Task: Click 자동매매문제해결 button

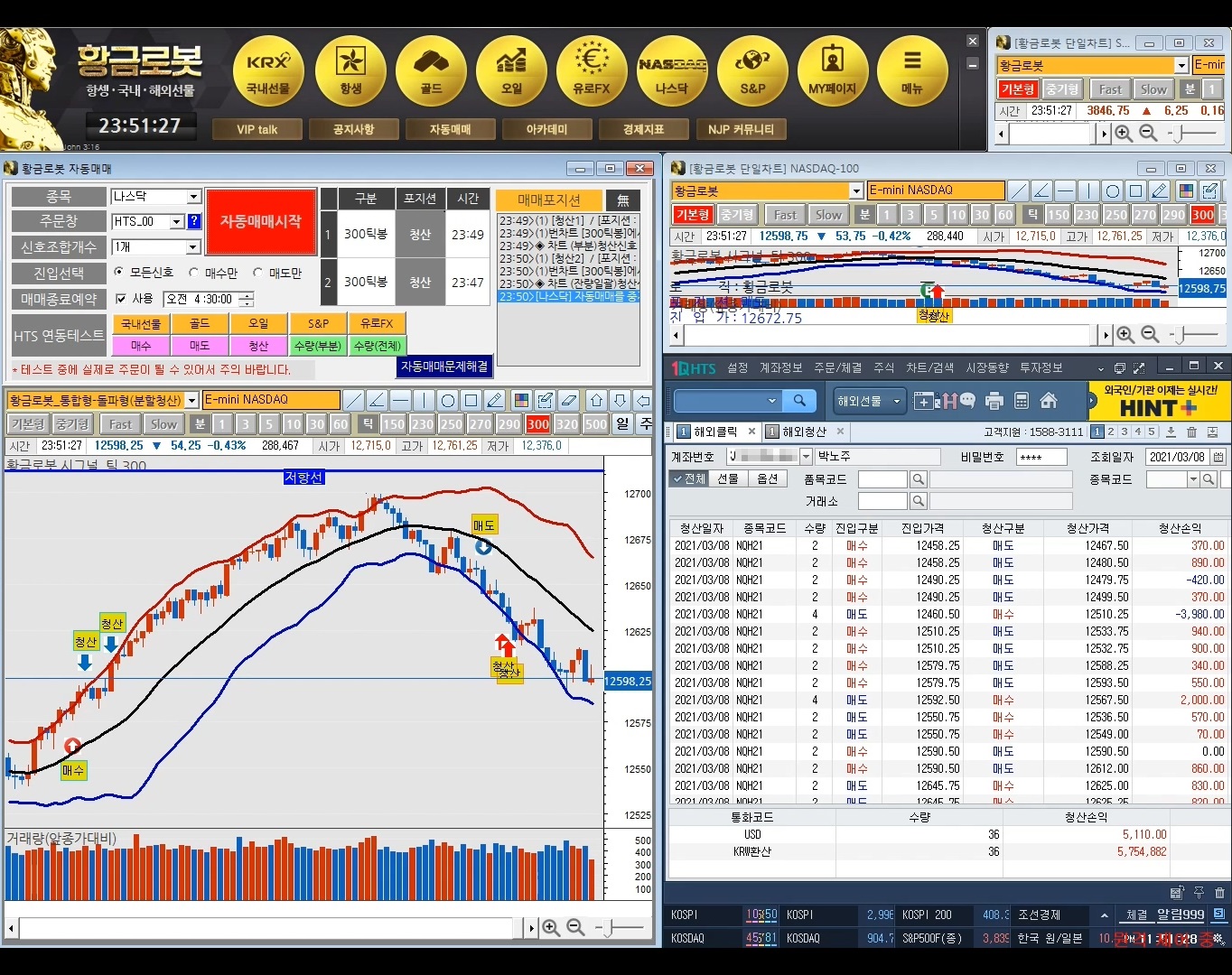Action: click(x=444, y=367)
